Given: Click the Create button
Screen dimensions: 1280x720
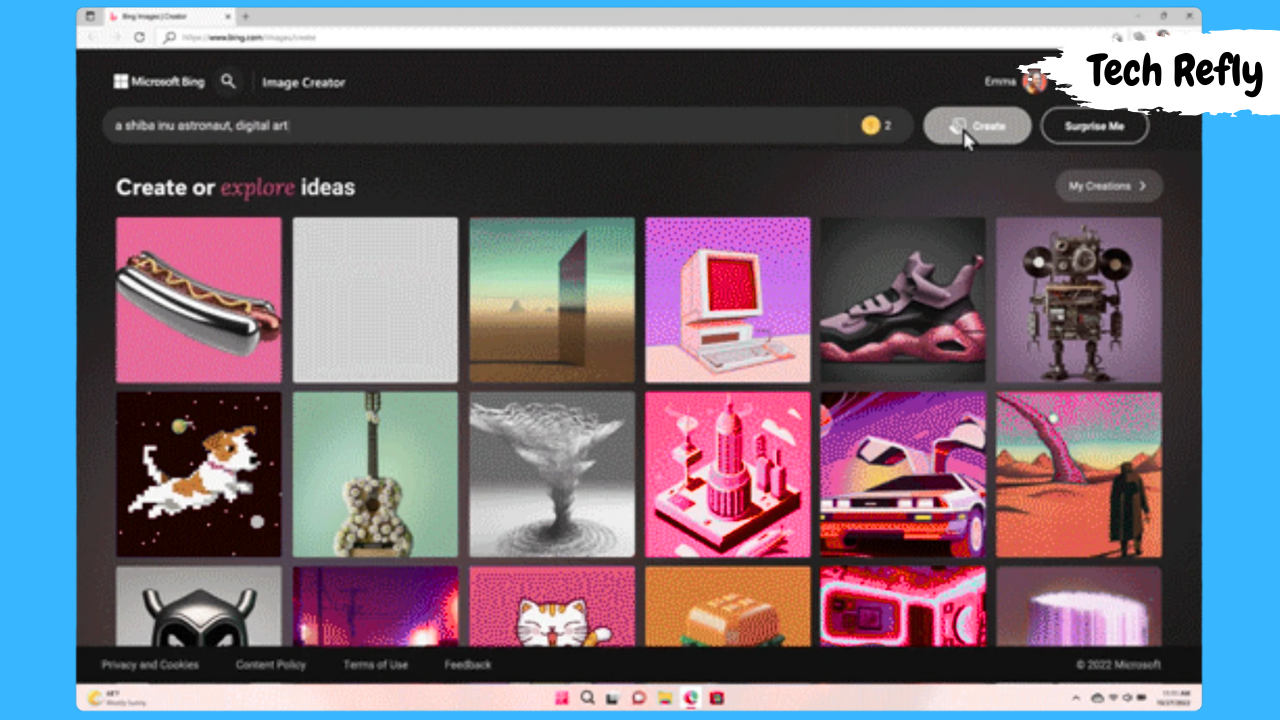Looking at the screenshot, I should (x=977, y=126).
